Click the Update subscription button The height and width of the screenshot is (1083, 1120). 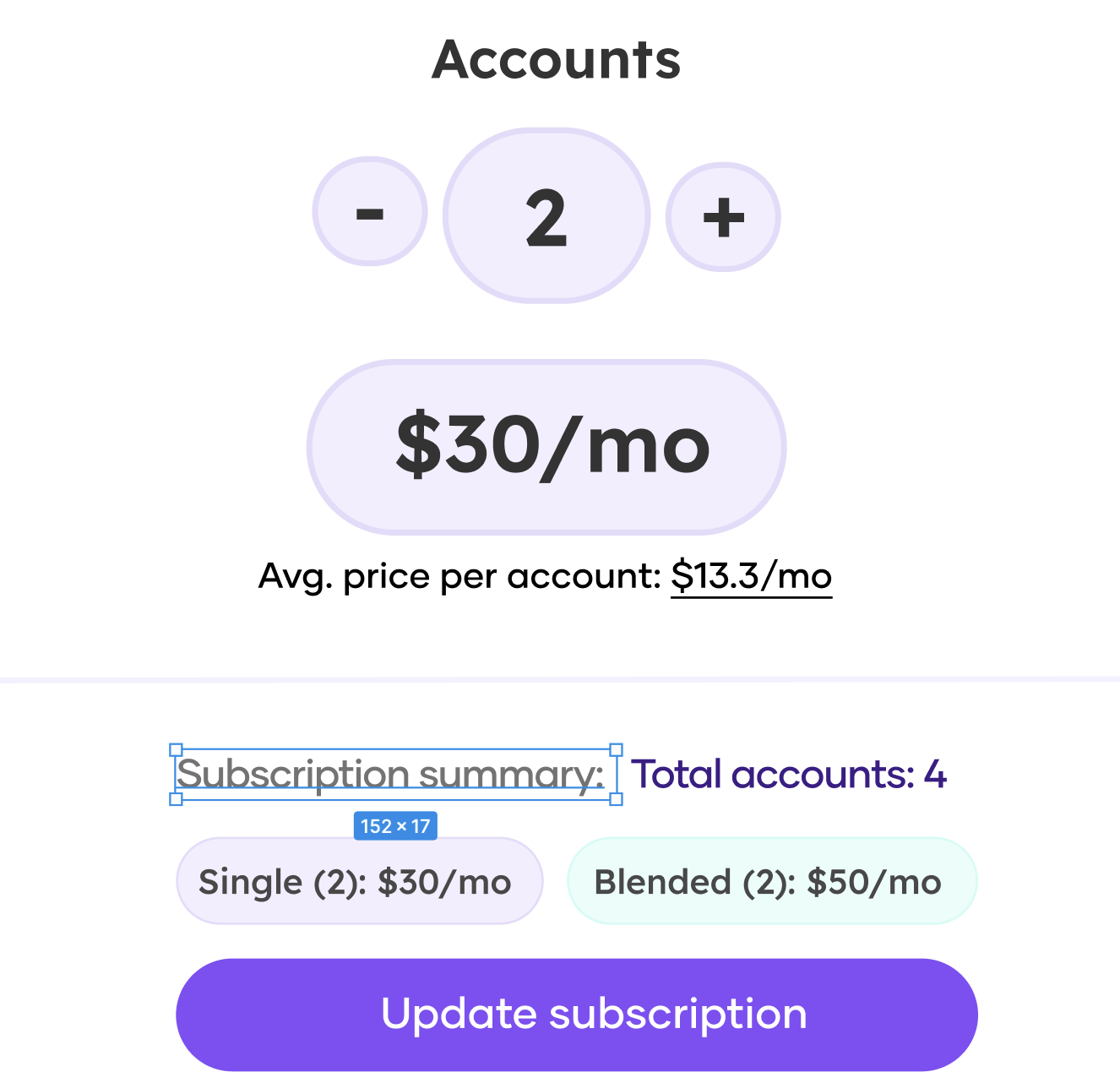577,1015
